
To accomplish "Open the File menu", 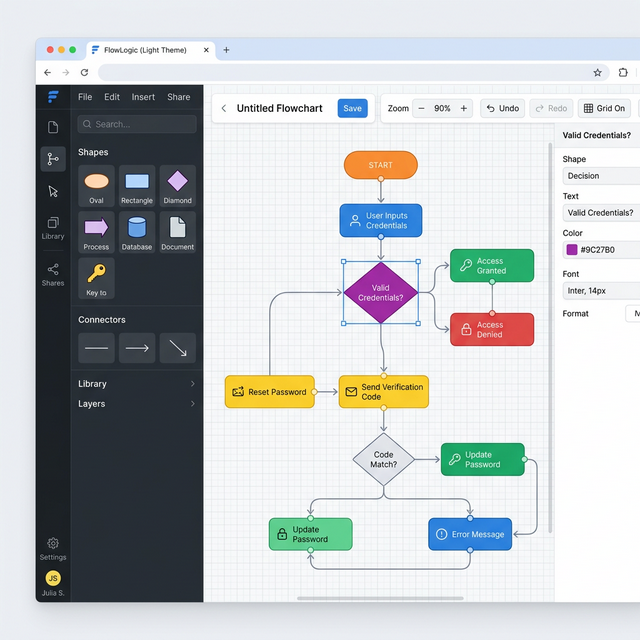I will click(85, 97).
